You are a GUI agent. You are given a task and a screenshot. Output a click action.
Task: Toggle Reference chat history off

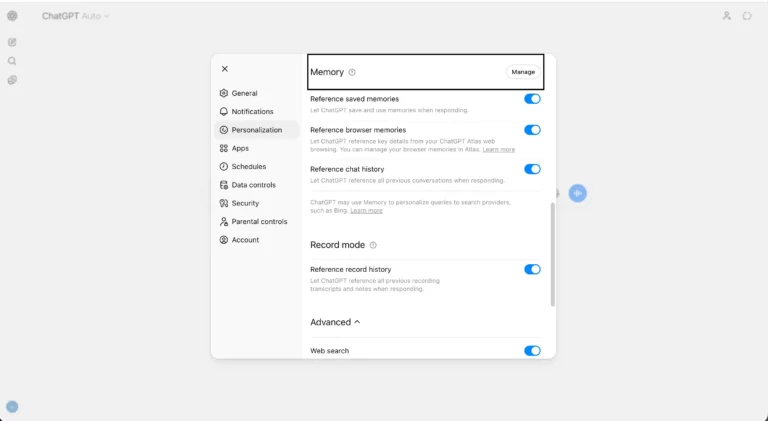pos(532,169)
